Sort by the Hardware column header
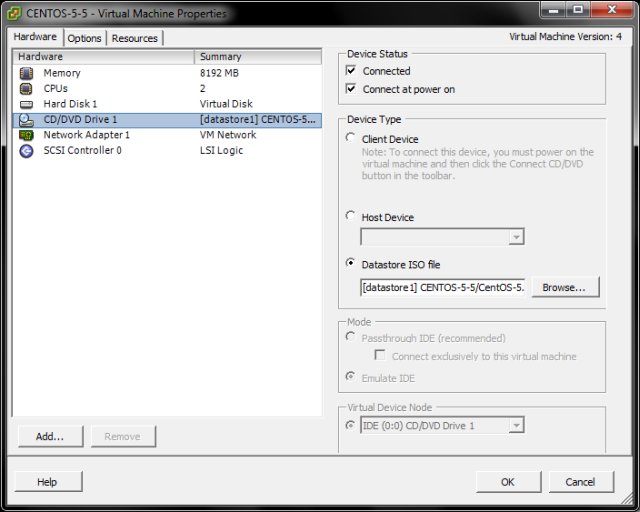640x512 pixels. click(x=104, y=57)
